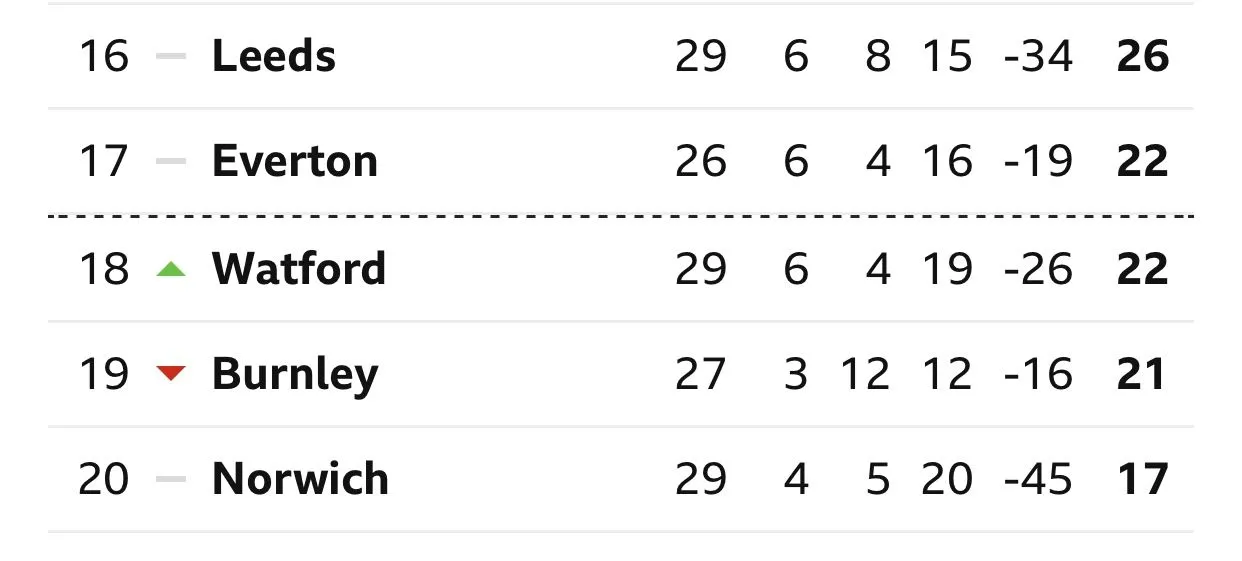1242x561 pixels.
Task: Click the red down arrow beside Burnley
Action: tap(172, 374)
